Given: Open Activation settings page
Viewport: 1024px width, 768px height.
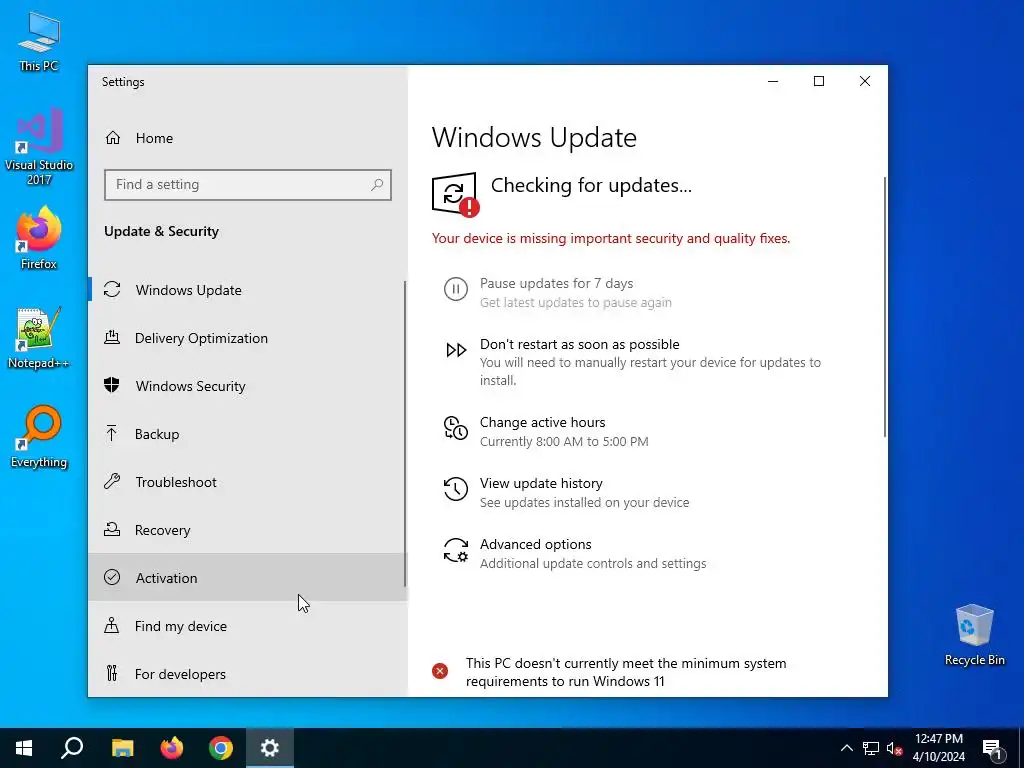Looking at the screenshot, I should tap(248, 577).
